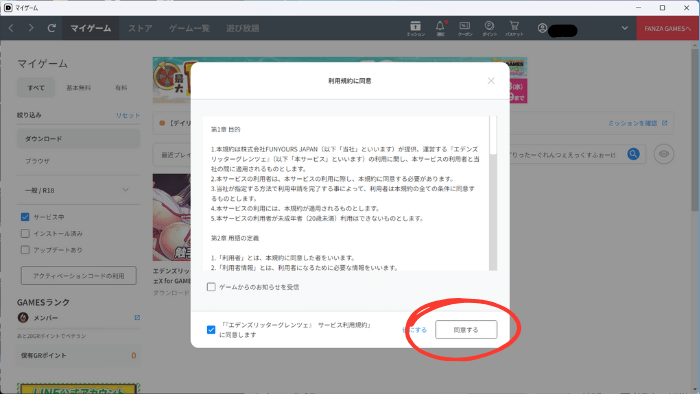
Task: Open the ポイント points icon
Action: (489, 28)
